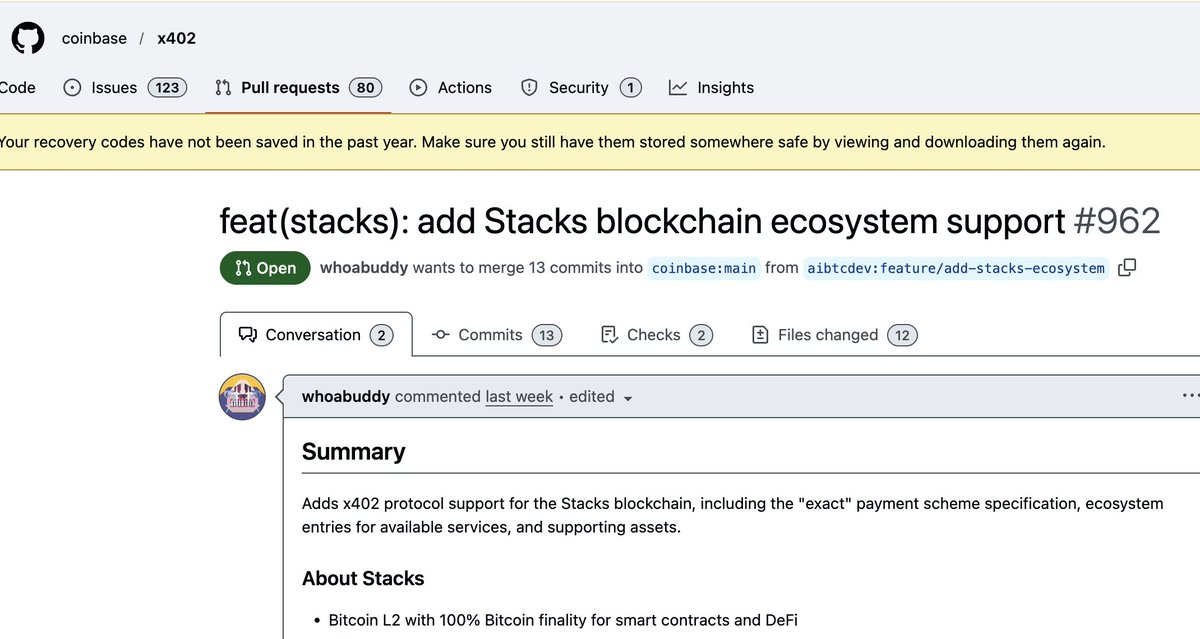
Task: Open the 'last week' timestamp link
Action: click(x=519, y=397)
